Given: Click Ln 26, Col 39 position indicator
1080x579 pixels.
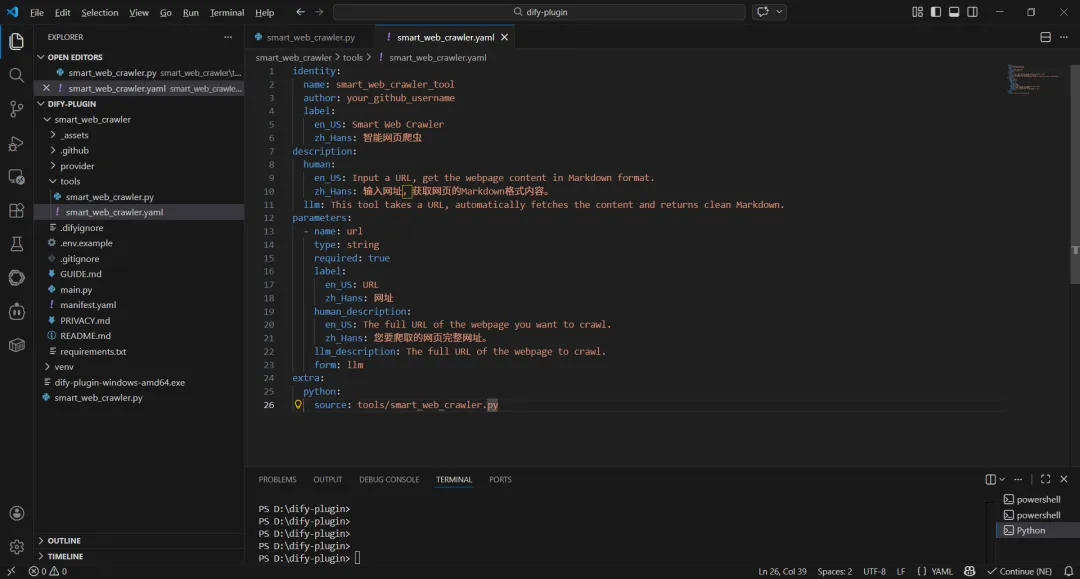Looking at the screenshot, I should (x=782, y=571).
